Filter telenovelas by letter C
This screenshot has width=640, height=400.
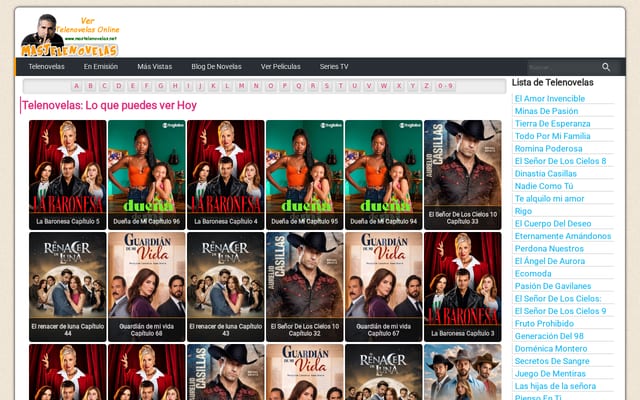point(104,86)
